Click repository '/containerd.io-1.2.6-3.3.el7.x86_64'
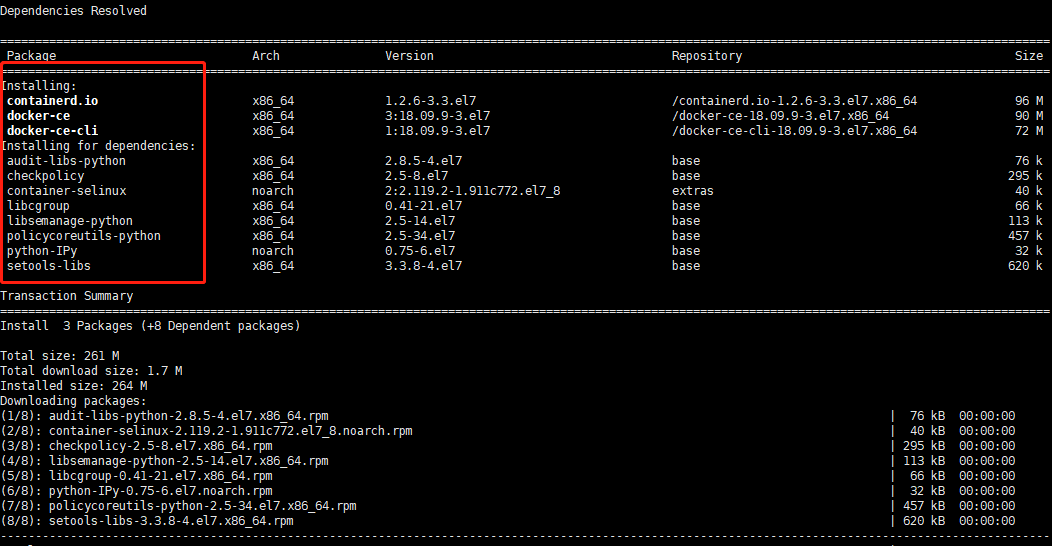Viewport: 1052px width, 546px height. point(794,101)
